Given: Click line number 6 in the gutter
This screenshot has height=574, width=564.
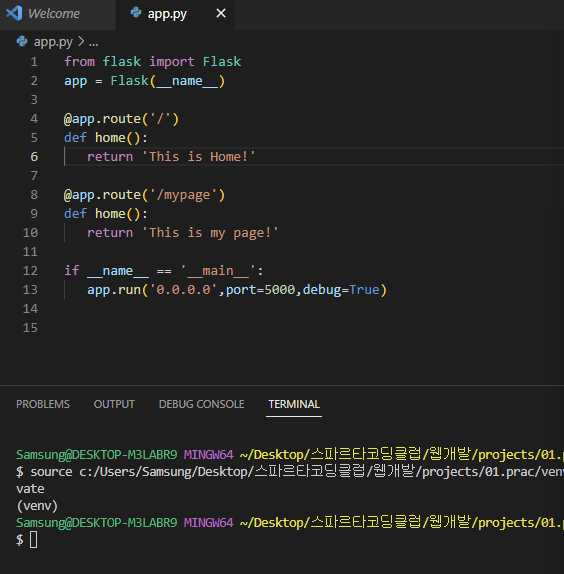Looking at the screenshot, I should click(34, 157).
